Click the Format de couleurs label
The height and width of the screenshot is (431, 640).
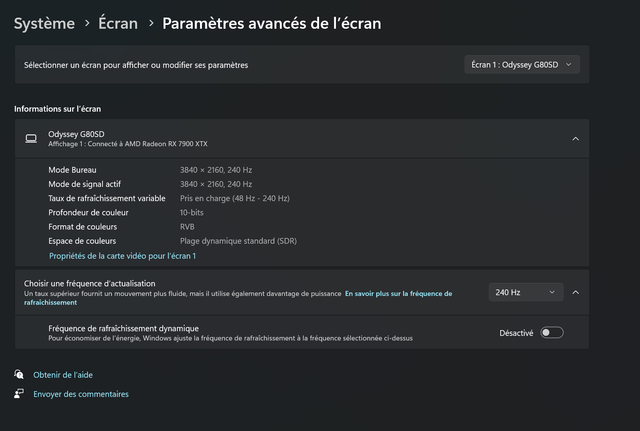click(x=82, y=227)
